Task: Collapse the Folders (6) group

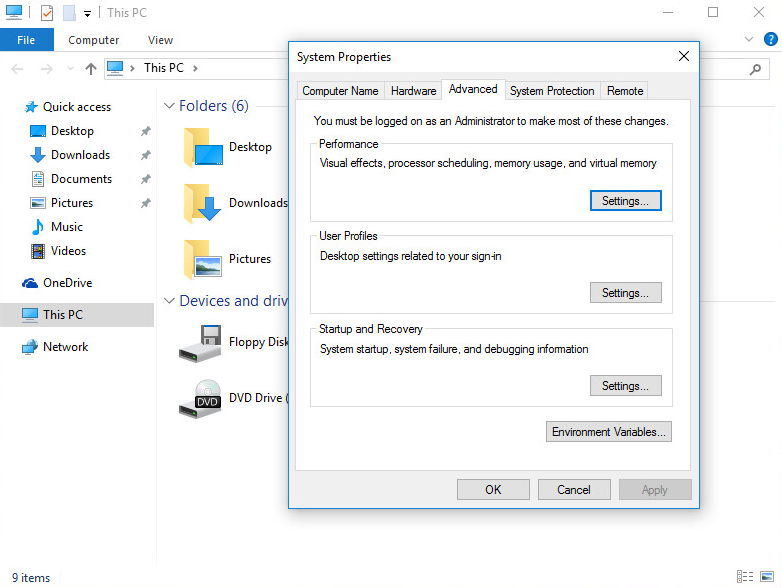Action: click(169, 106)
